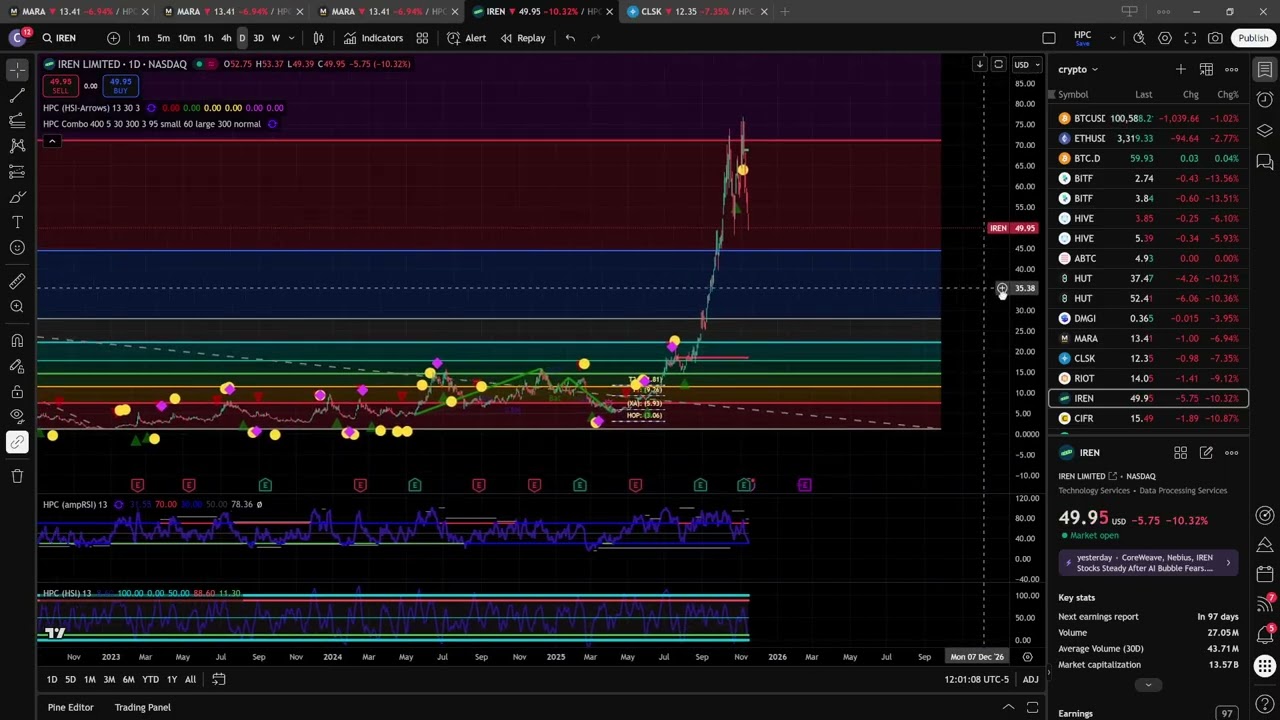Collapse the indicator legend arrow
Image resolution: width=1280 pixels, height=720 pixels.
(52, 141)
